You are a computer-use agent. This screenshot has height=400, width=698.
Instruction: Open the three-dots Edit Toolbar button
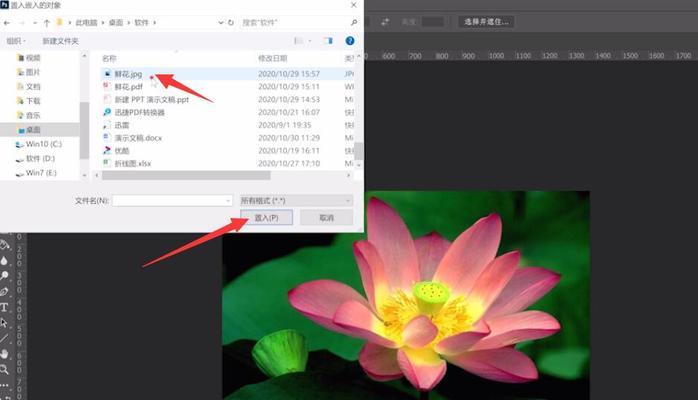tap(4, 385)
